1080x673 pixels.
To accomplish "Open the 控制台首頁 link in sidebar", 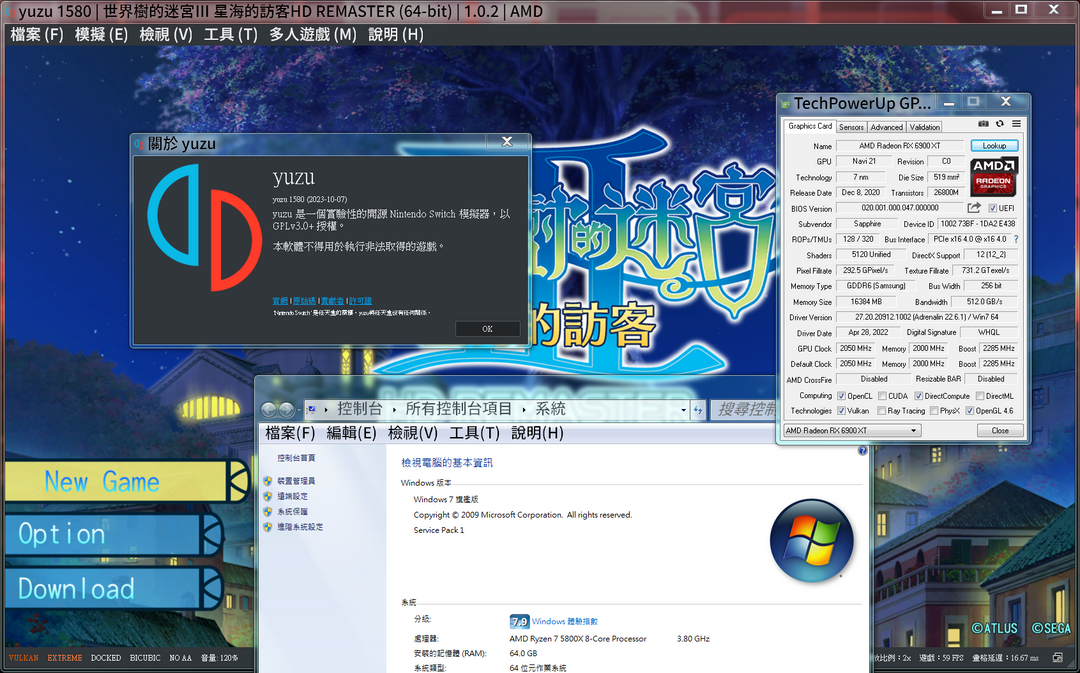I will click(x=296, y=458).
